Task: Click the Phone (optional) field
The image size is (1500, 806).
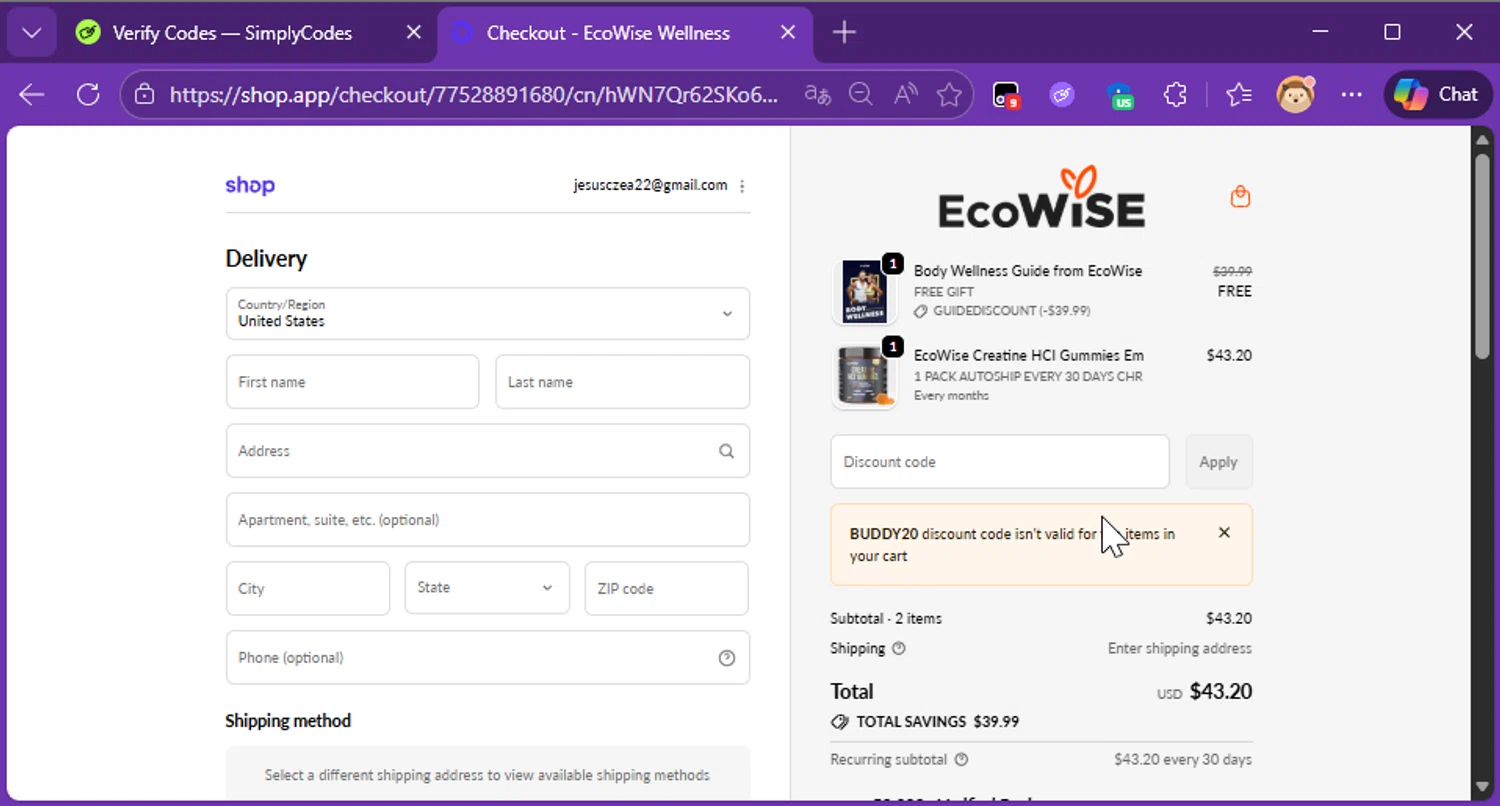Action: click(x=488, y=658)
